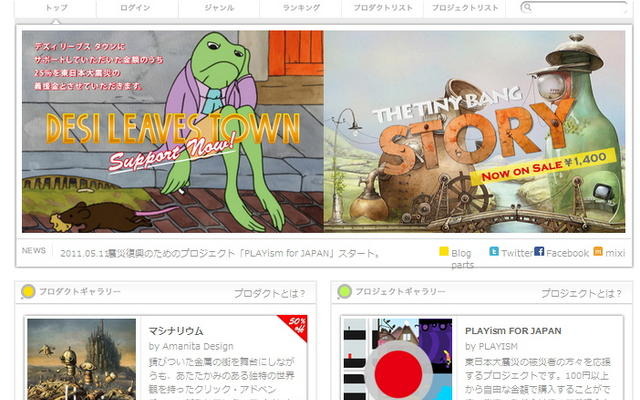Click the プロジェクトギャラリー heading
The height and width of the screenshot is (400, 640).
pyautogui.click(x=400, y=292)
